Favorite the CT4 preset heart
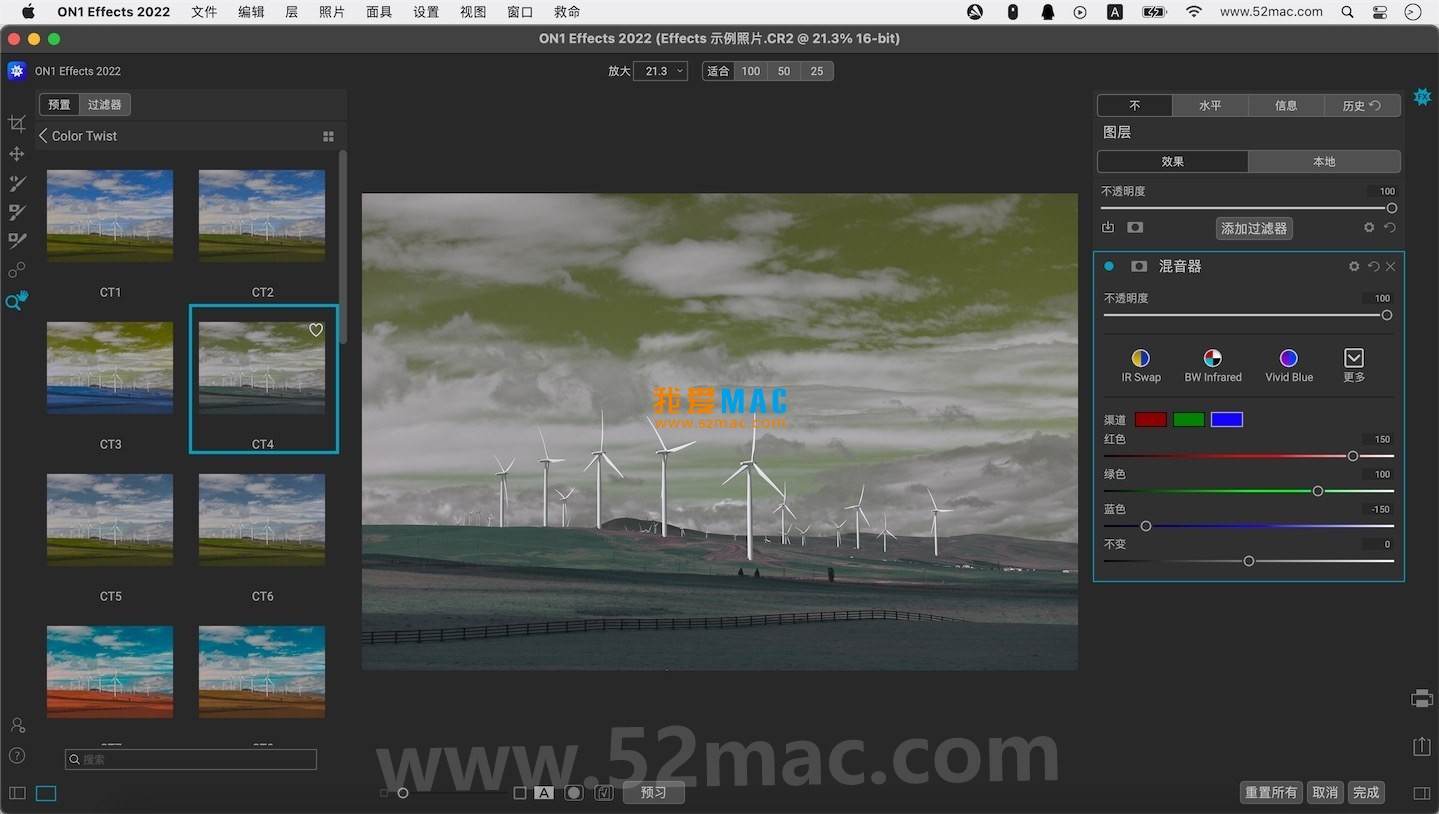Viewport: 1439px width, 814px height. coord(316,330)
